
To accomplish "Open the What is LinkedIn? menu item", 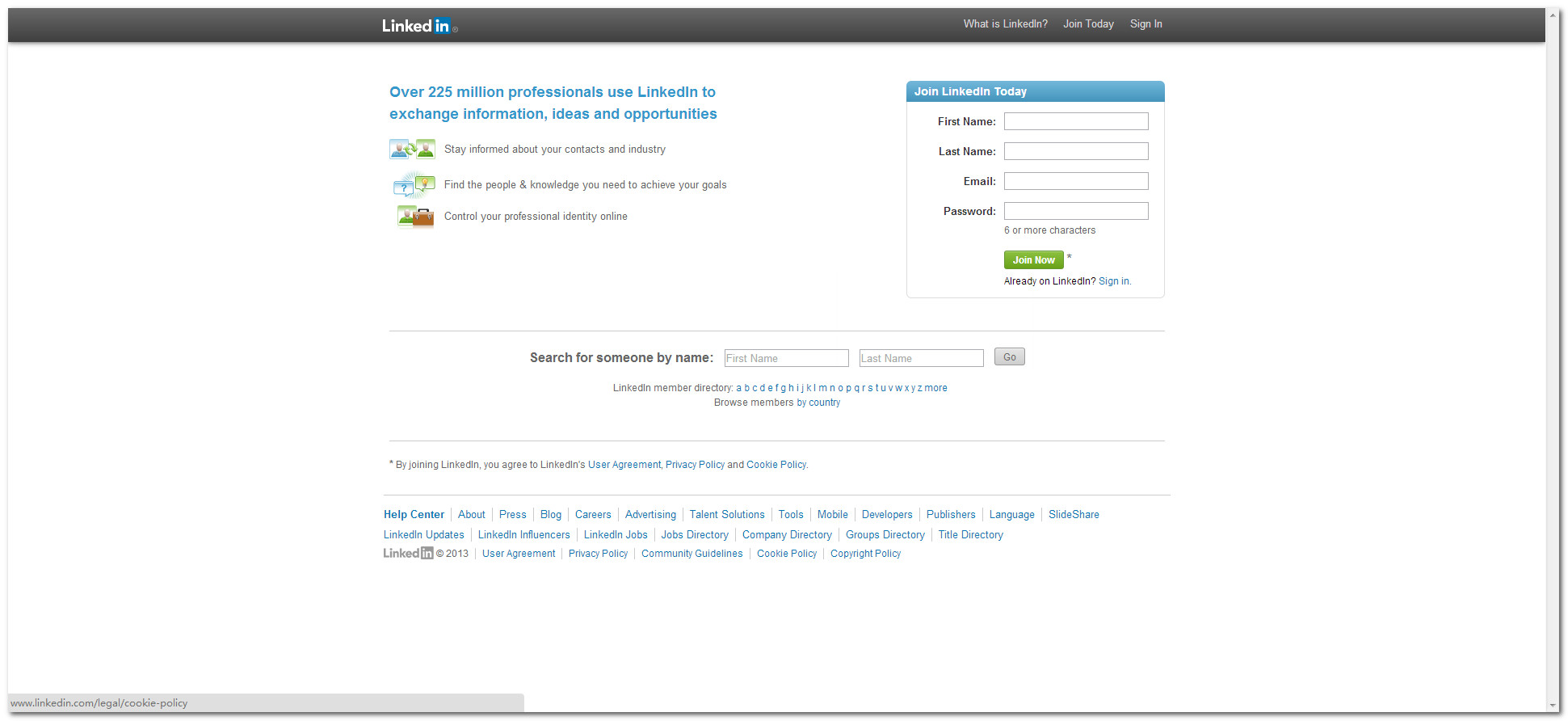I will 1005,24.
